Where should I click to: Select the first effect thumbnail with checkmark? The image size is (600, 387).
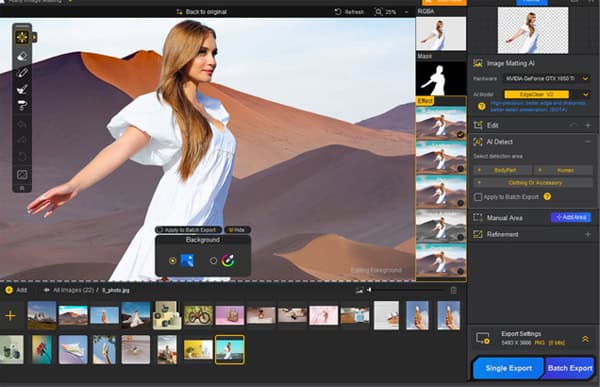(x=441, y=122)
